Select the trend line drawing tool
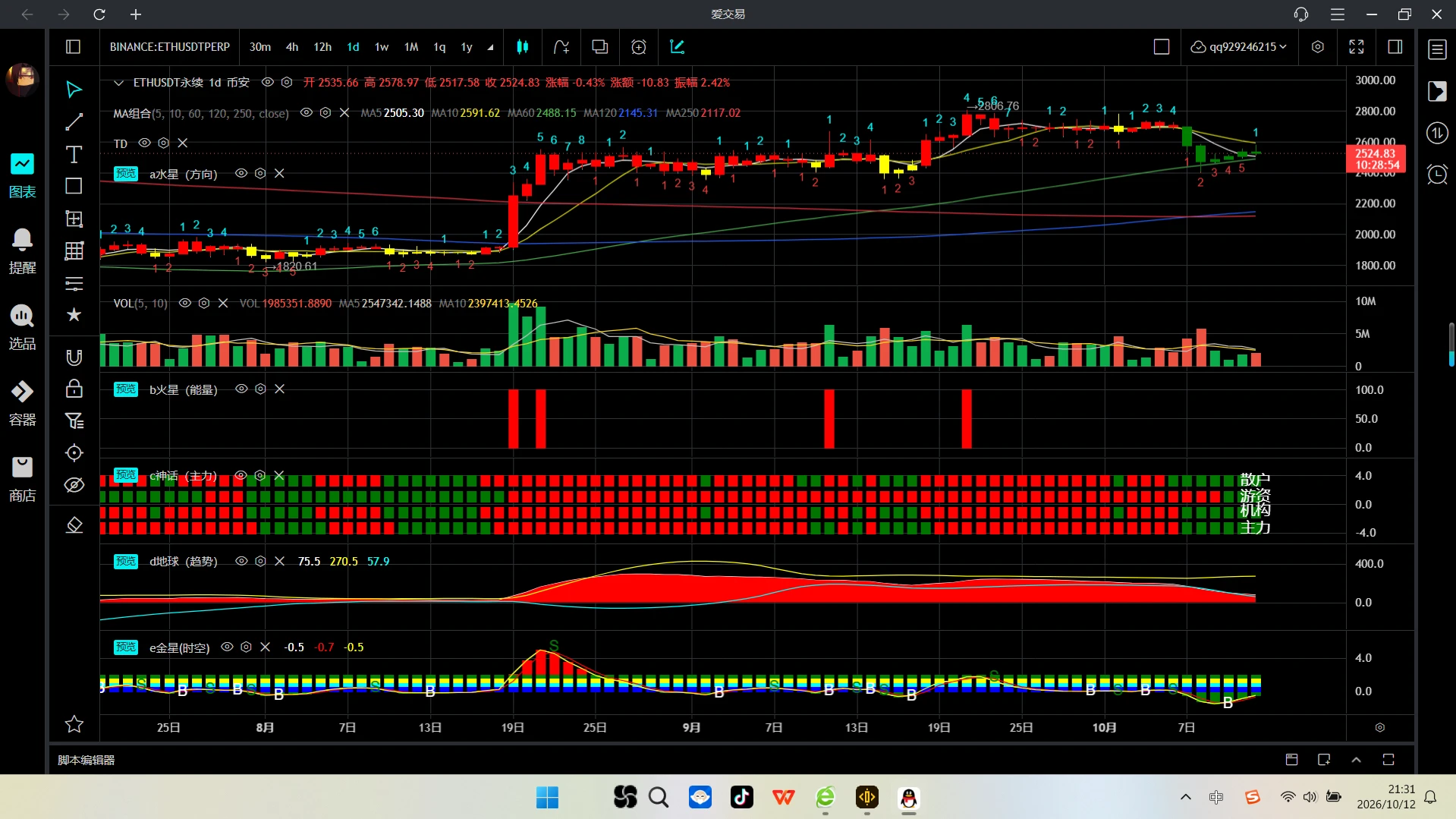 pos(74,122)
